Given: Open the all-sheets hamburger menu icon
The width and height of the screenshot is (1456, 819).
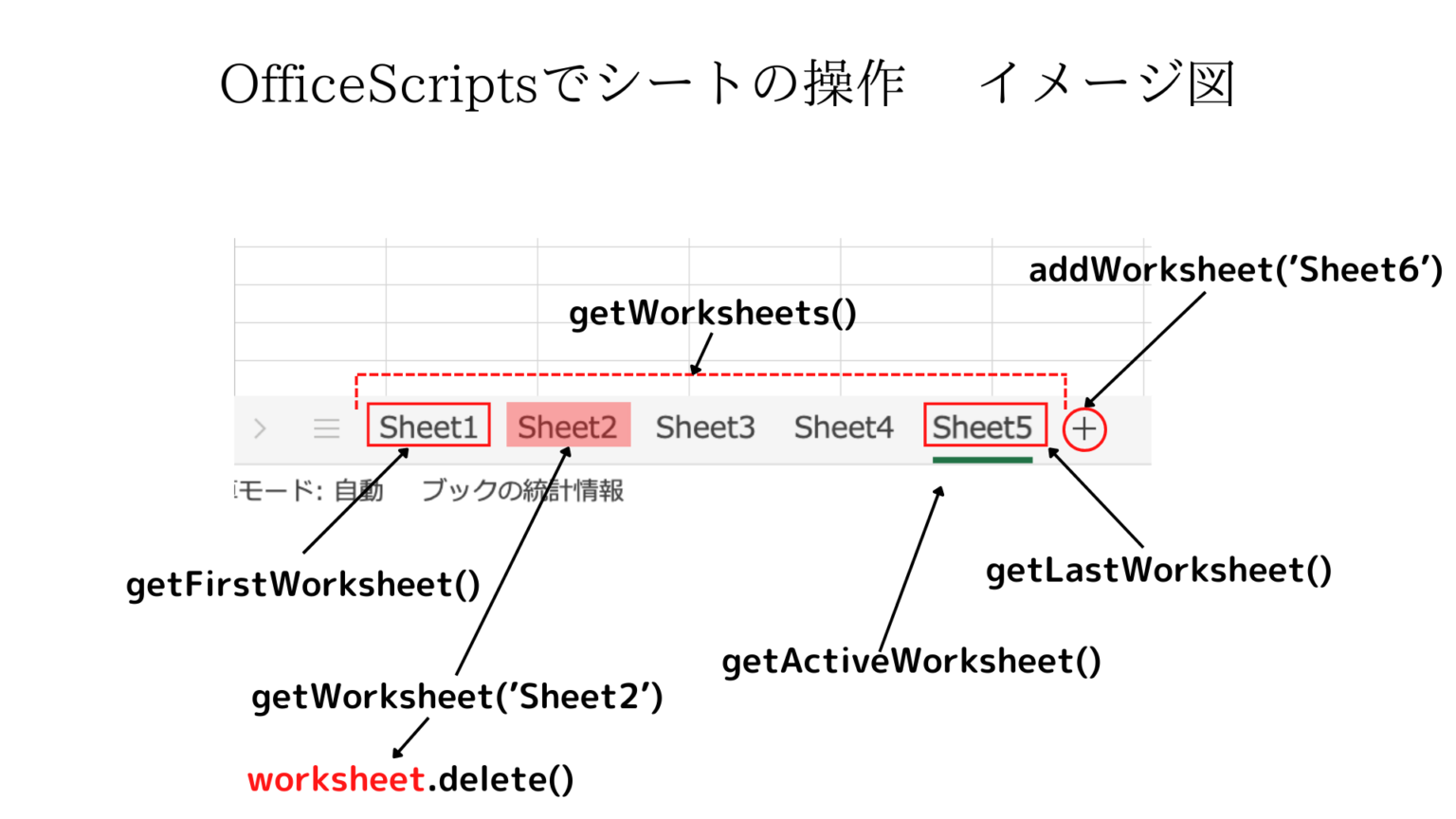Looking at the screenshot, I should click(x=326, y=428).
